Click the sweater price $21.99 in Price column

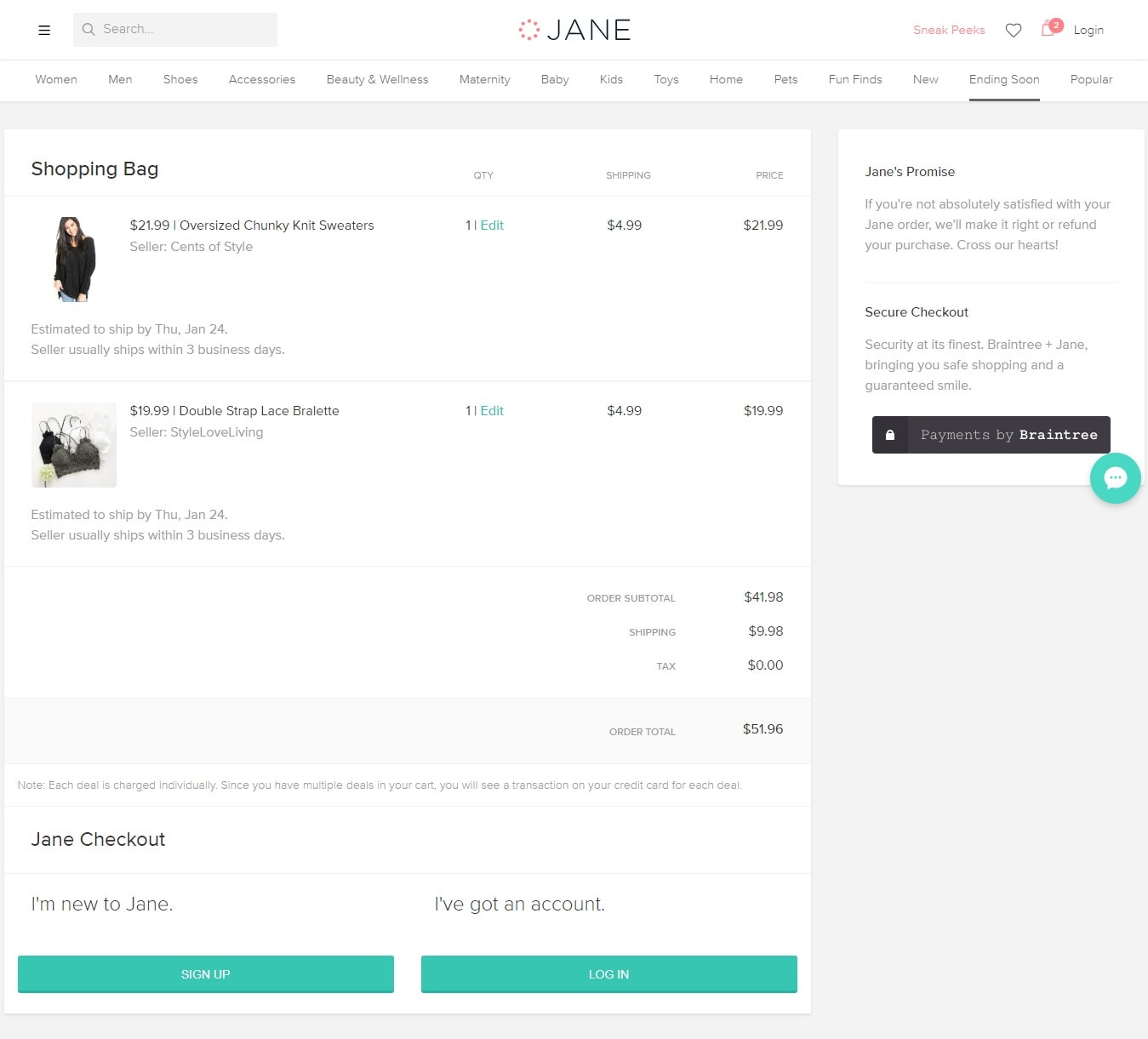pyautogui.click(x=763, y=225)
